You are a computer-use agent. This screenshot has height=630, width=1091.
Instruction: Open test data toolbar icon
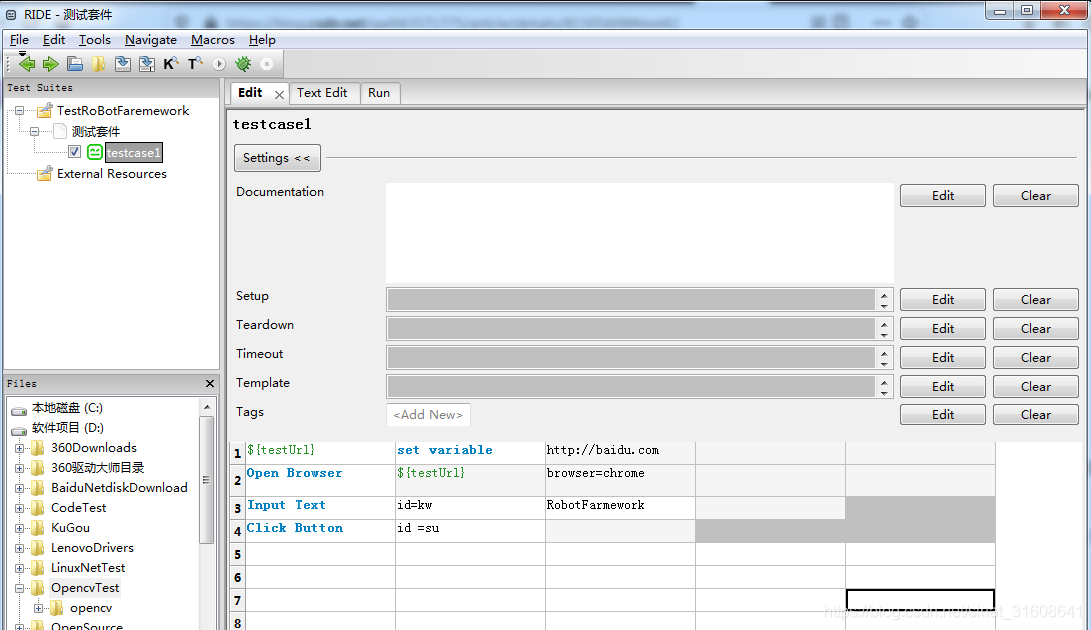coord(74,64)
